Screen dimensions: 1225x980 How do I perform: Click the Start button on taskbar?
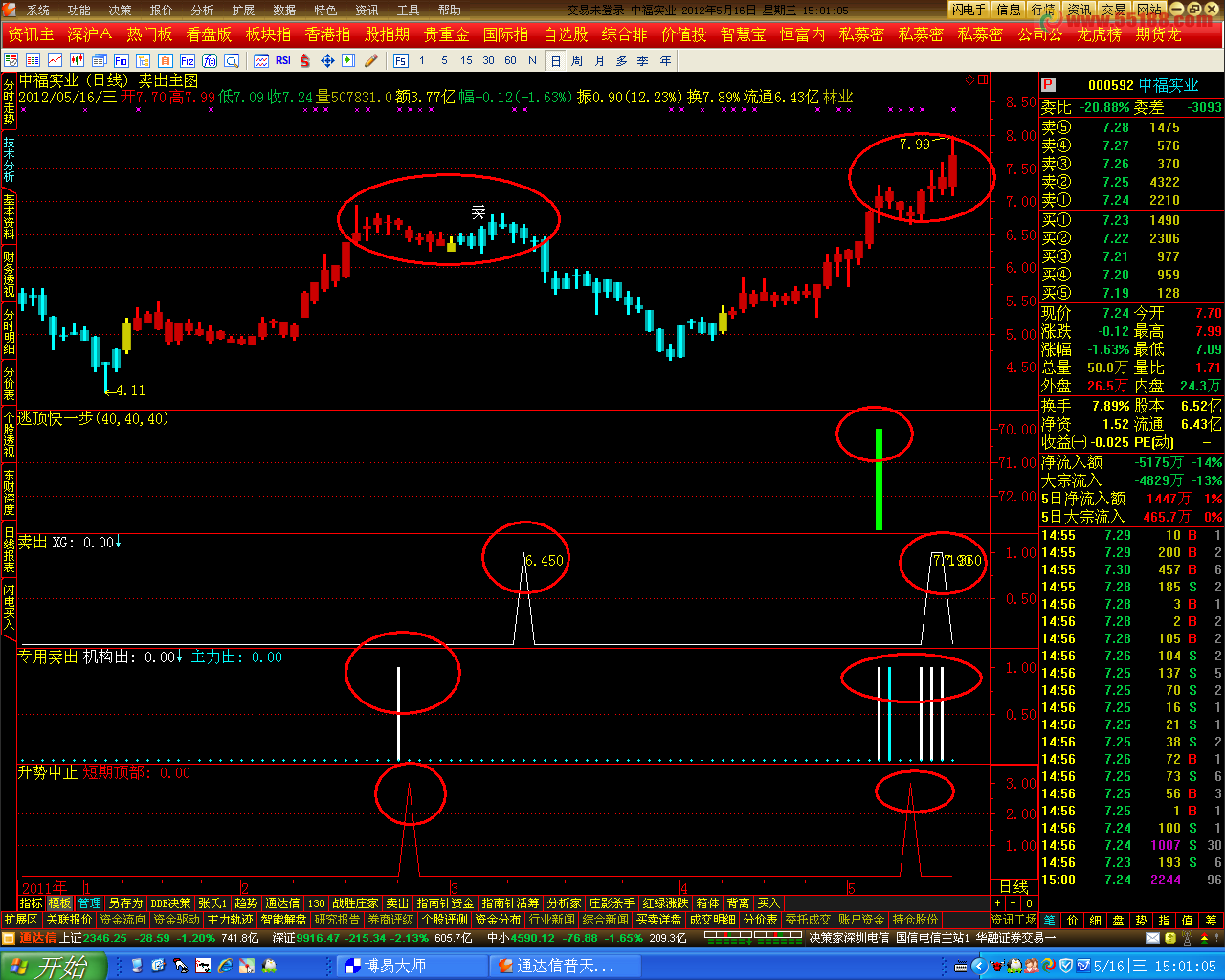click(x=52, y=966)
